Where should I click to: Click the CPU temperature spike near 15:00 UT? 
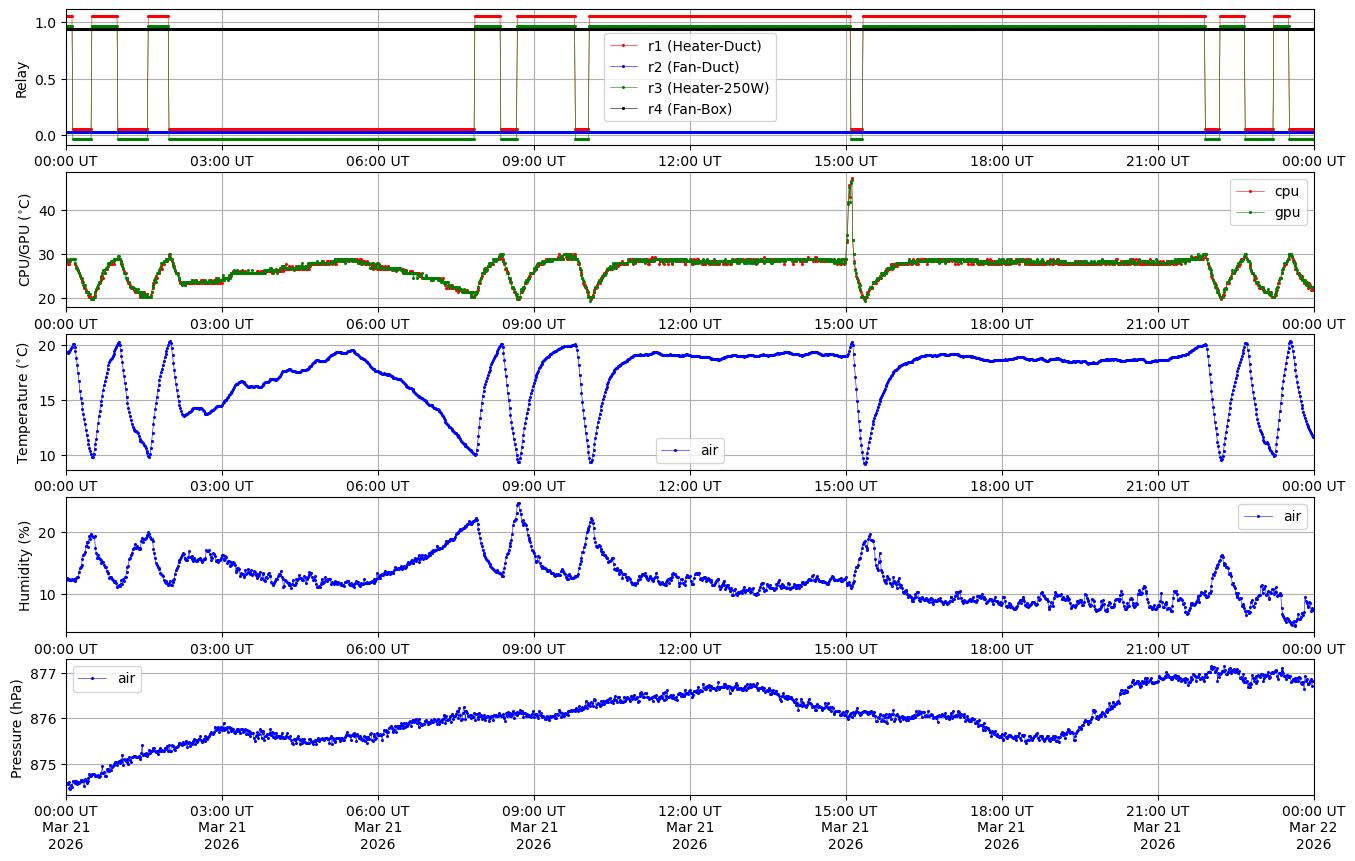[851, 180]
